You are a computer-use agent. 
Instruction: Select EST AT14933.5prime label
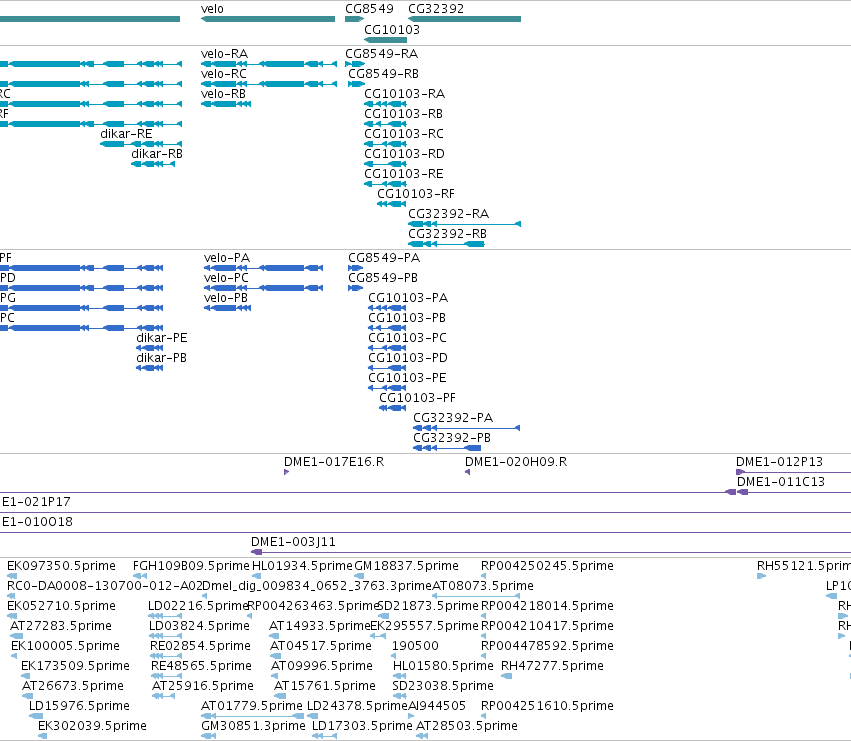click(319, 626)
